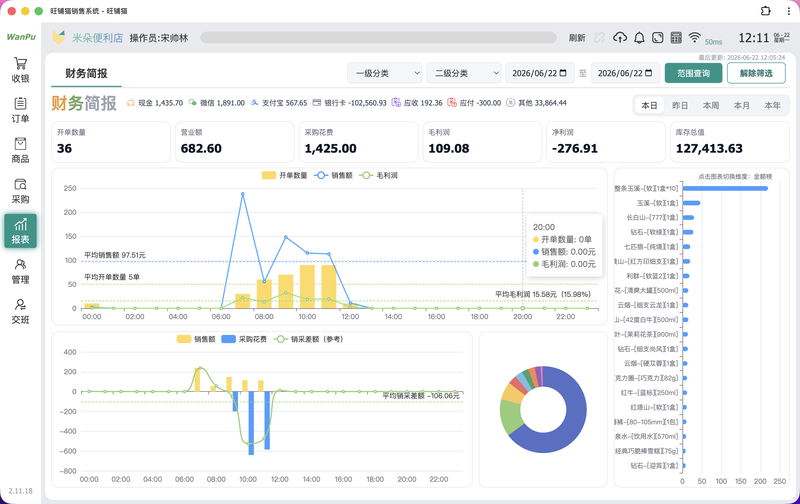Viewport: 800px width, 504px height.
Task: Open the 订单 orders section
Action: point(20,110)
